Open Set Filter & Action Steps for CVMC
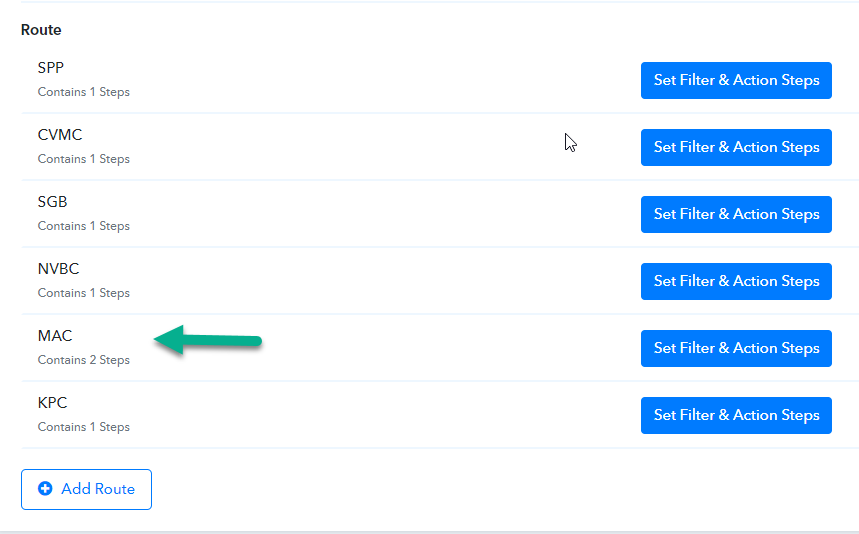Image resolution: width=859 pixels, height=534 pixels. [x=736, y=147]
